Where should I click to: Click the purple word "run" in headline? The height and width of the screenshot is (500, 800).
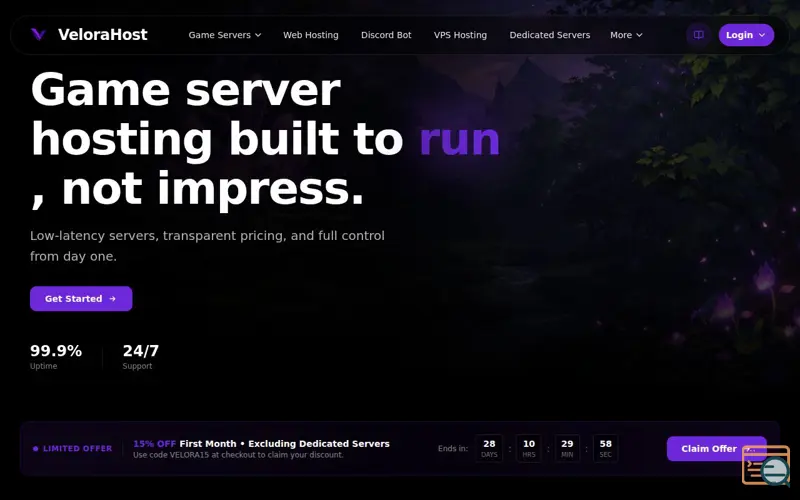pyautogui.click(x=460, y=139)
